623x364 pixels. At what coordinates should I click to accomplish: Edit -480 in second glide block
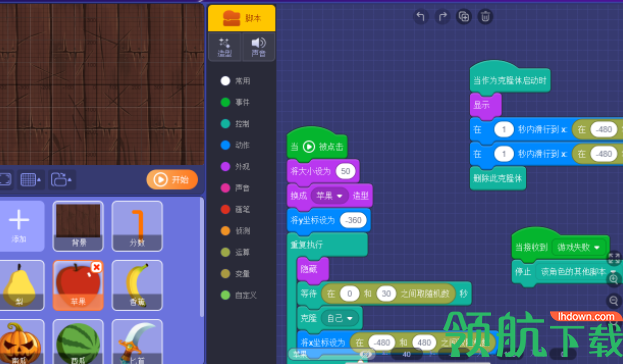click(x=604, y=154)
